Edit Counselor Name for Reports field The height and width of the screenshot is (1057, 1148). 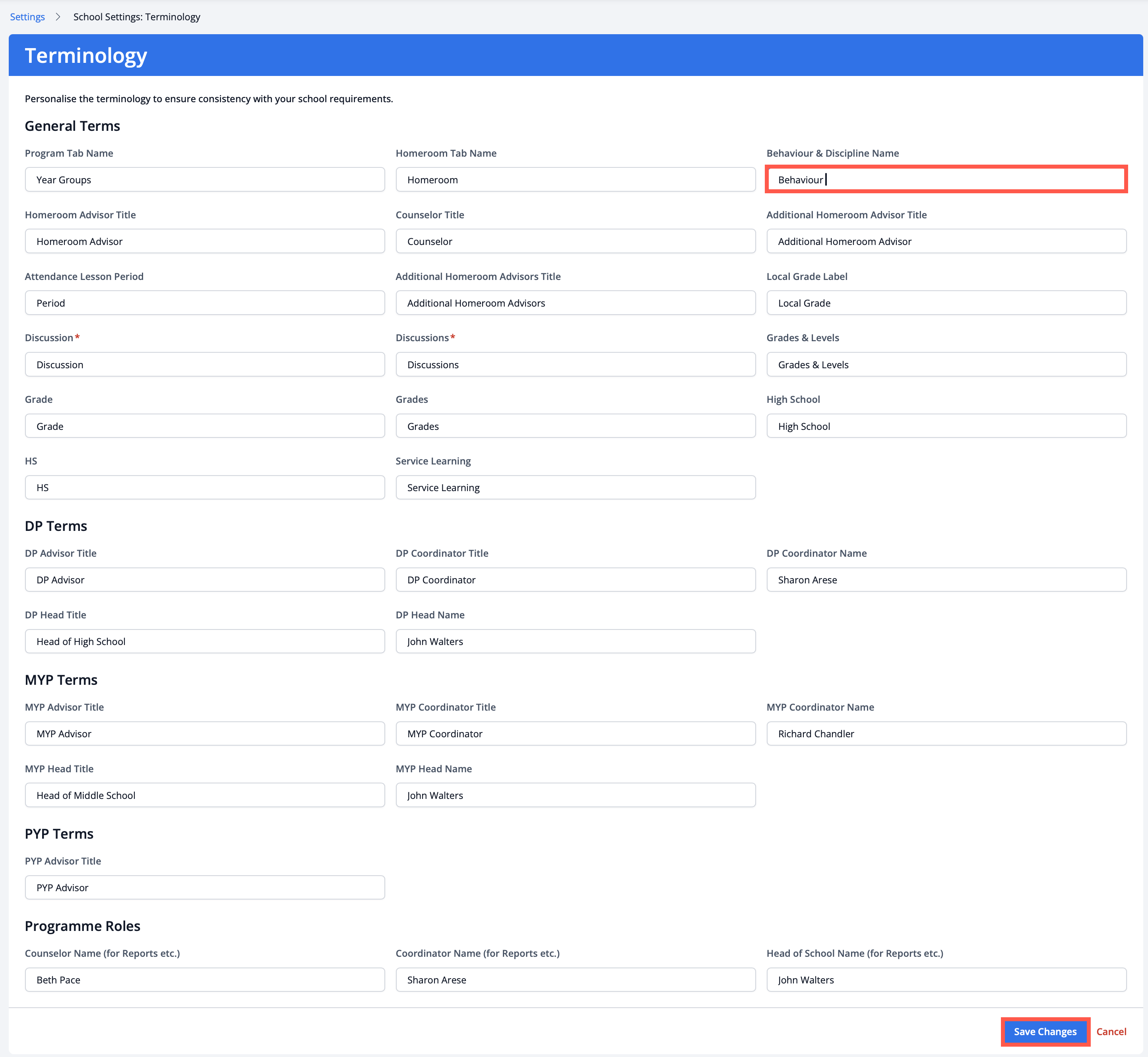[205, 980]
